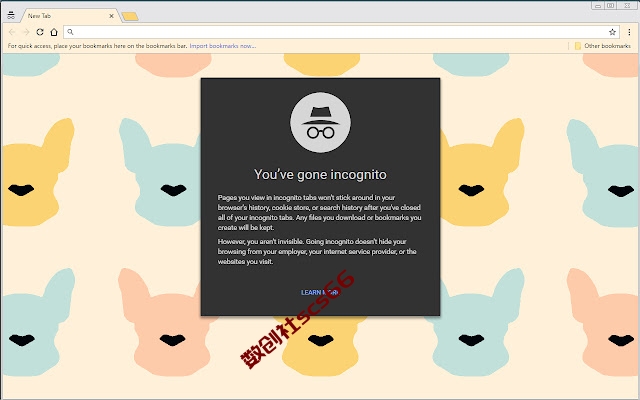The width and height of the screenshot is (640, 400).
Task: Click the LEARN MORE link
Action: click(320, 292)
